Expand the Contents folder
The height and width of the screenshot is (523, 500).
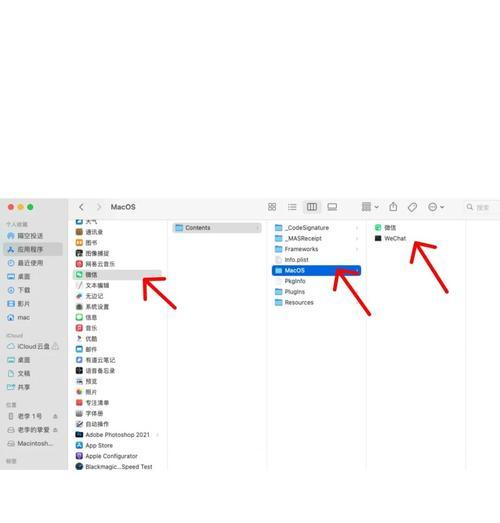click(x=217, y=227)
